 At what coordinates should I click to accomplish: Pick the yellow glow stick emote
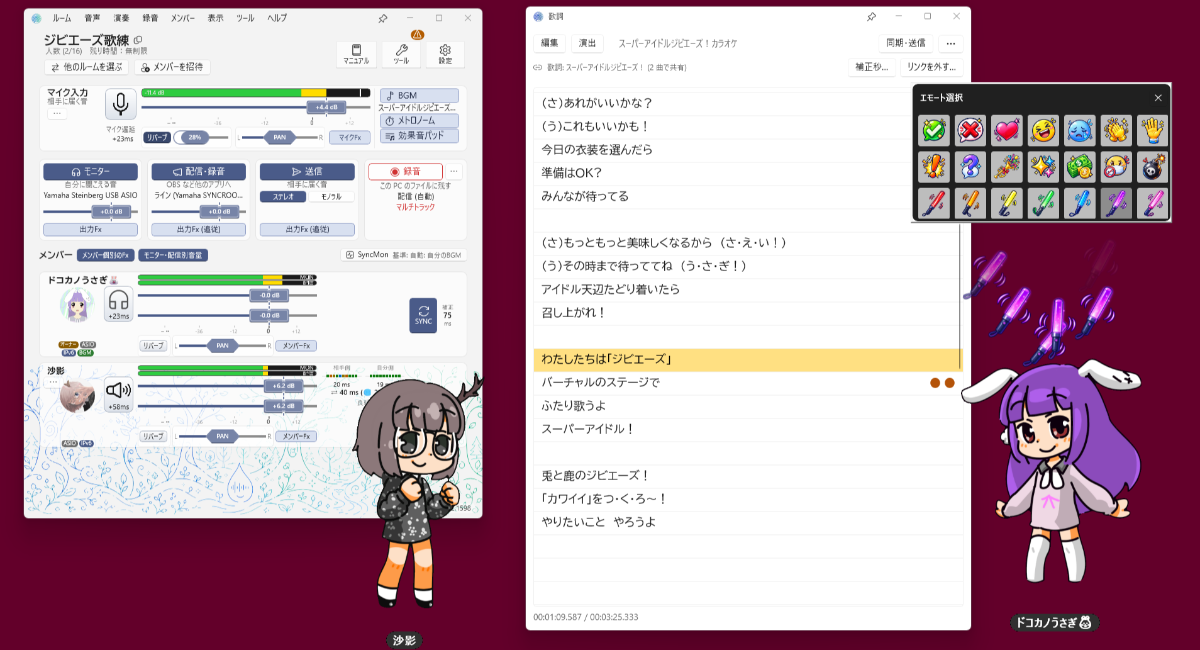[1007, 202]
